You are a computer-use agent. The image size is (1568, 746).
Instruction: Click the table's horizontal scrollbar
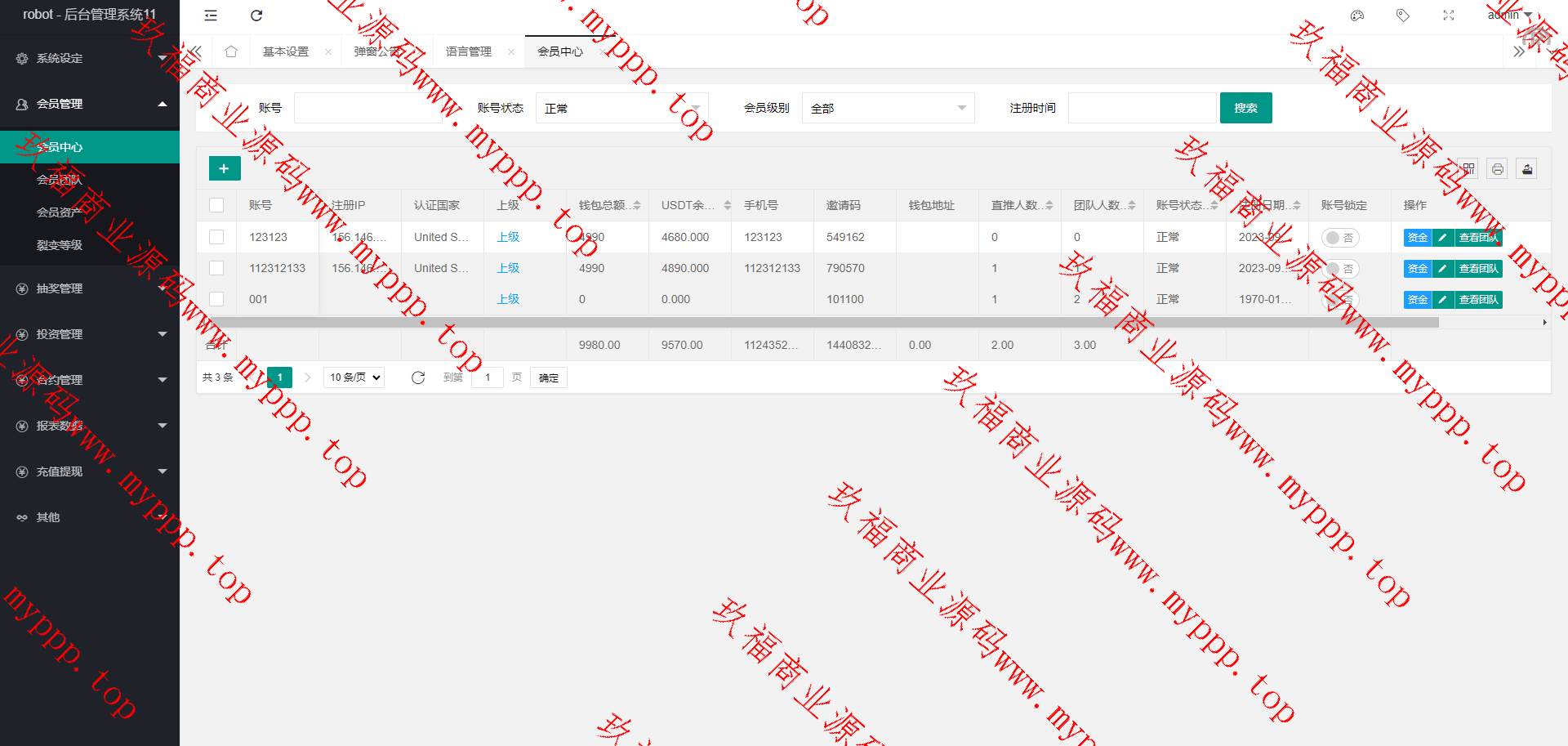click(x=817, y=323)
